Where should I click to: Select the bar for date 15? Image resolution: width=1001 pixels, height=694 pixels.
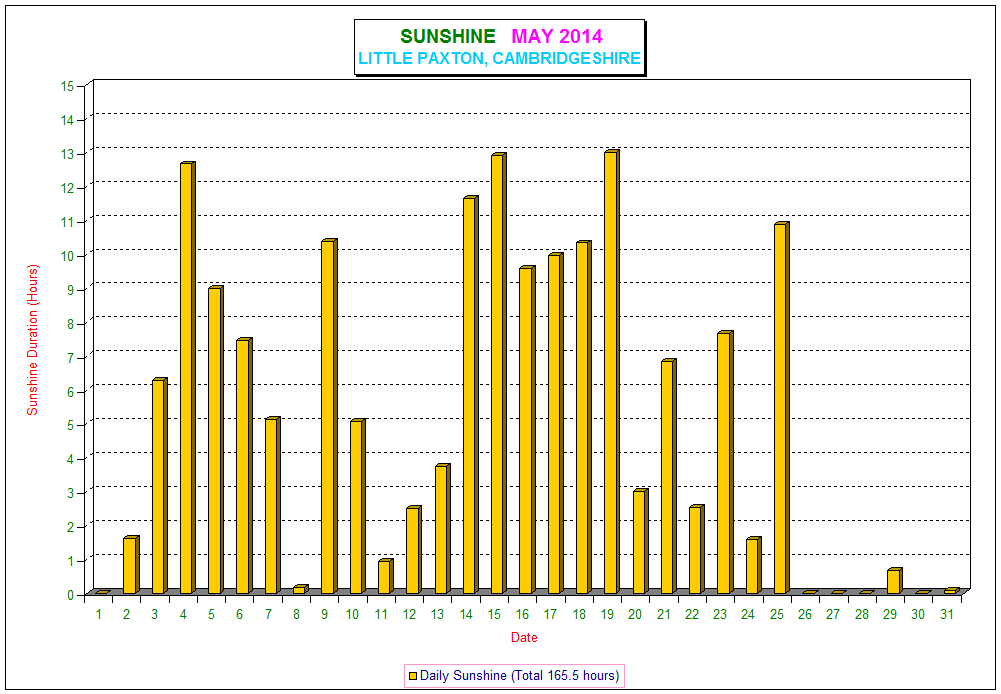click(499, 373)
